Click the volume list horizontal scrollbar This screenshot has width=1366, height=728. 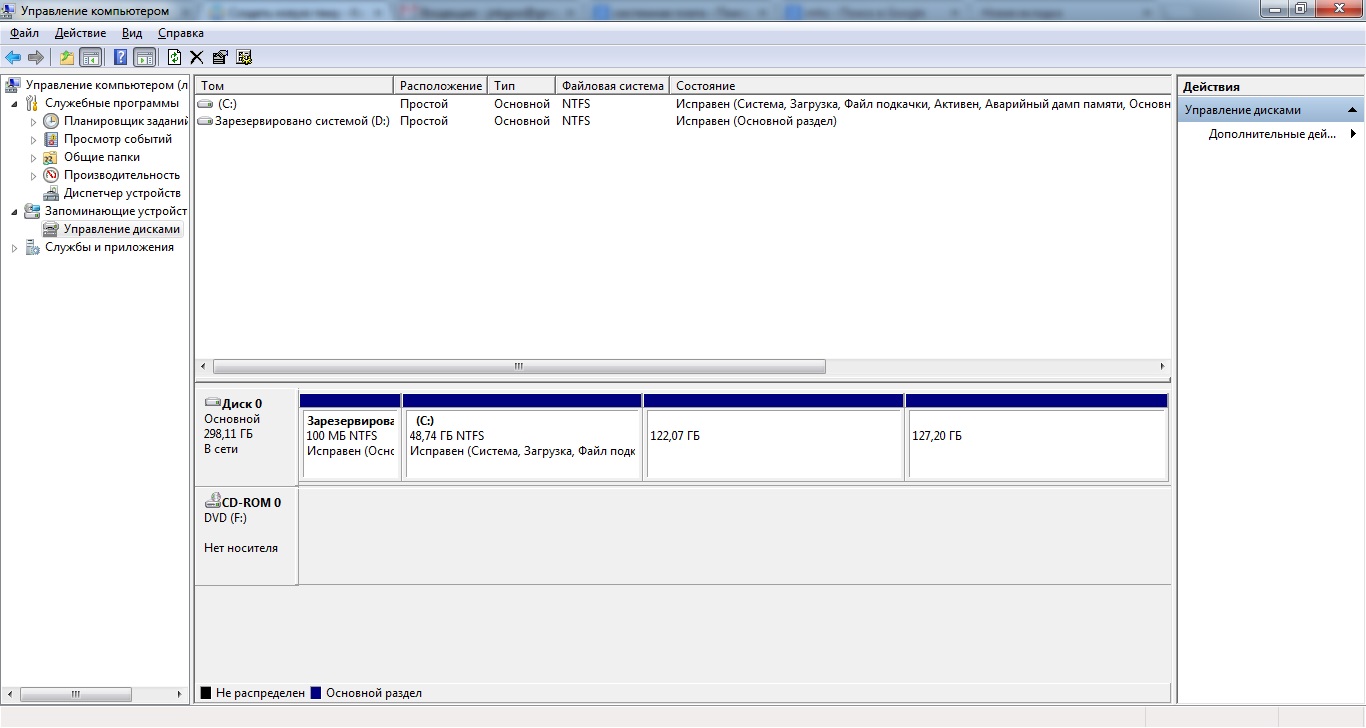click(x=519, y=367)
